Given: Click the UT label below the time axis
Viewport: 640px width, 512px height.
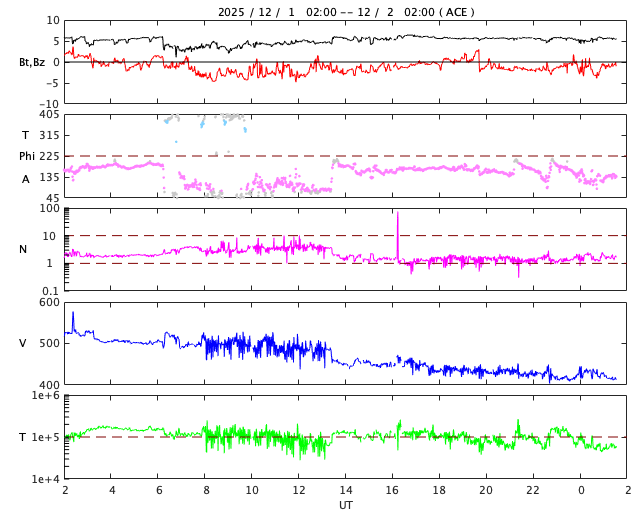Looking at the screenshot, I should [x=346, y=505].
